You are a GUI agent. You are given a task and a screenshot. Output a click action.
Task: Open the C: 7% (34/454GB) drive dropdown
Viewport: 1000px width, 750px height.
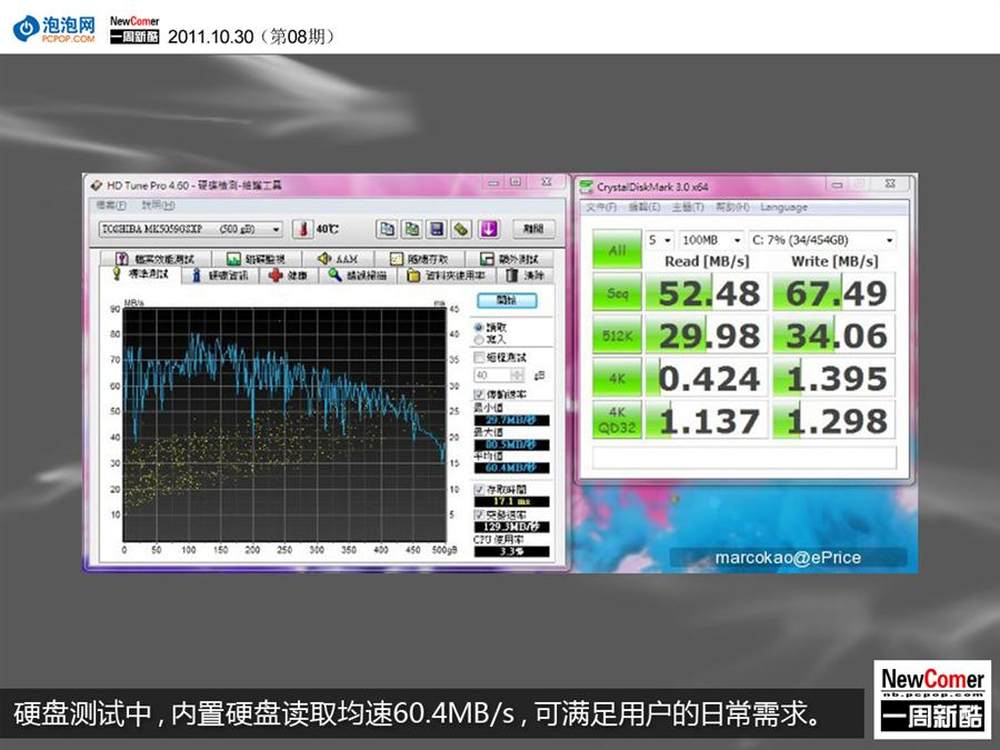coord(822,240)
